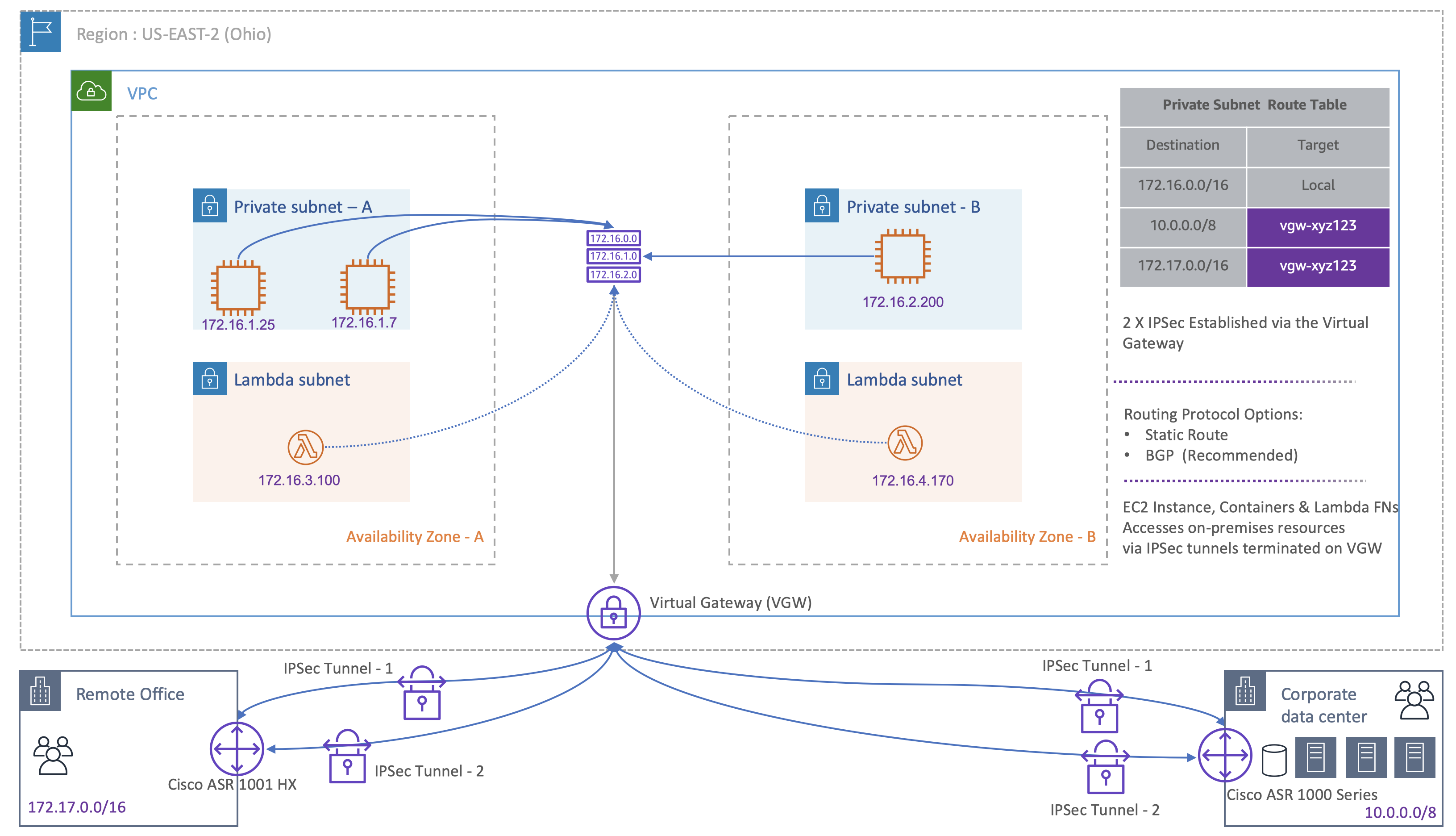Click the 172.16.1.0 route table entry
The width and height of the screenshot is (1456, 836).
[613, 256]
